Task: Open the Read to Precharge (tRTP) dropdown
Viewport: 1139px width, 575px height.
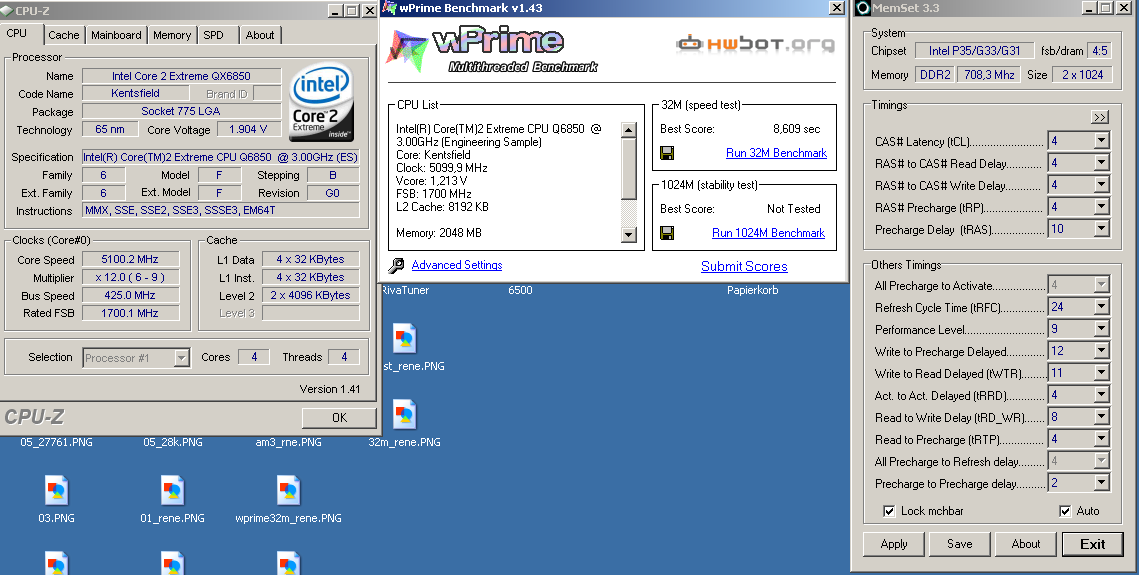Action: pyautogui.click(x=1101, y=439)
